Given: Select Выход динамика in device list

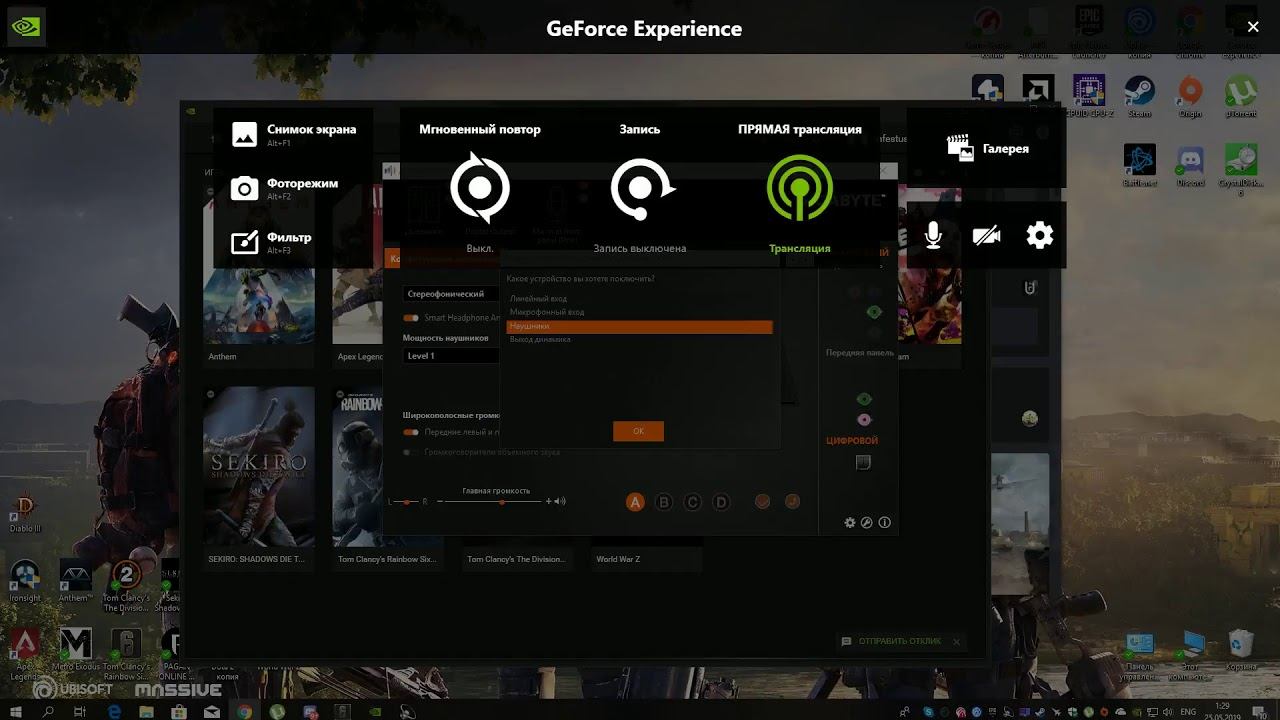Looking at the screenshot, I should (640, 339).
